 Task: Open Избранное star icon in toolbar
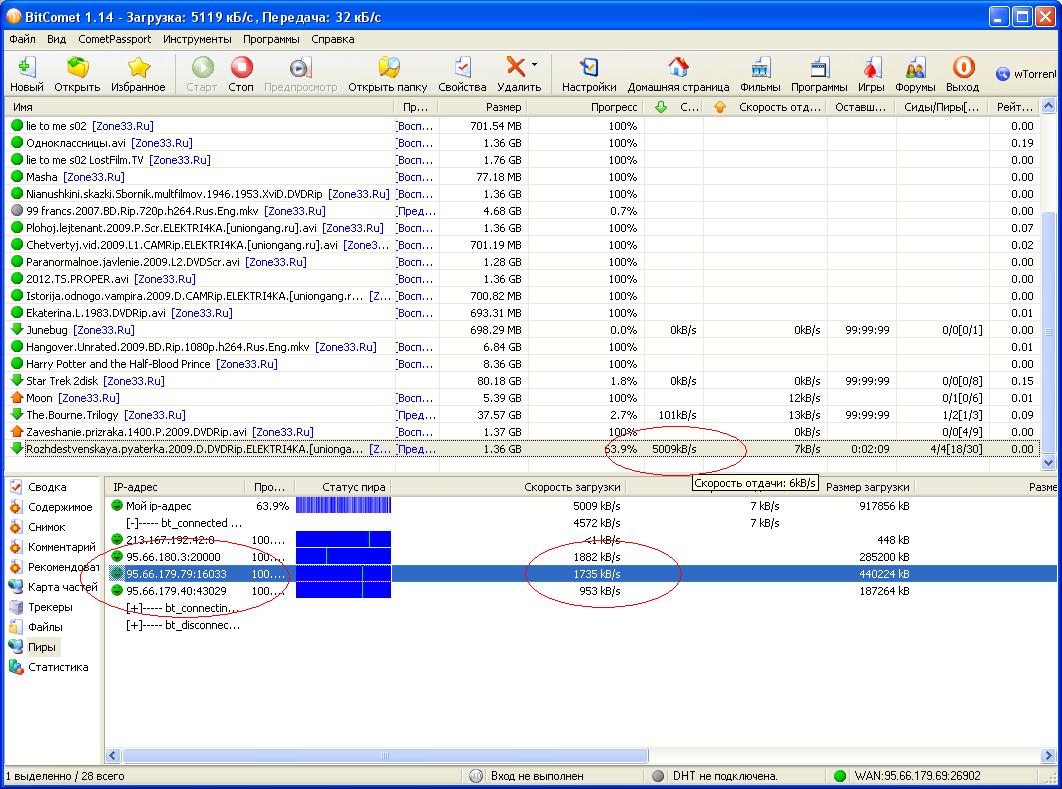(x=138, y=74)
